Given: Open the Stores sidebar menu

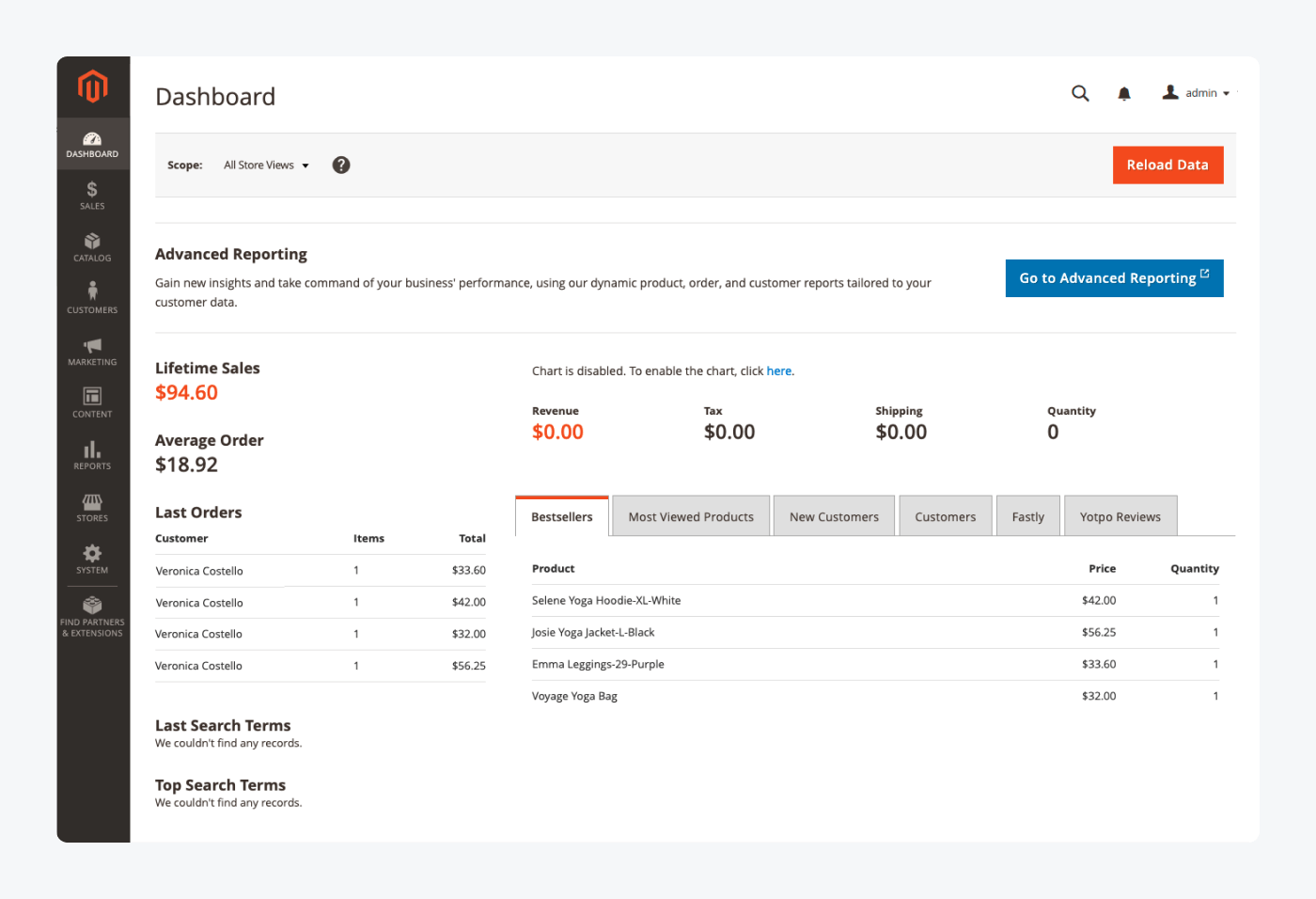Looking at the screenshot, I should click(x=92, y=508).
